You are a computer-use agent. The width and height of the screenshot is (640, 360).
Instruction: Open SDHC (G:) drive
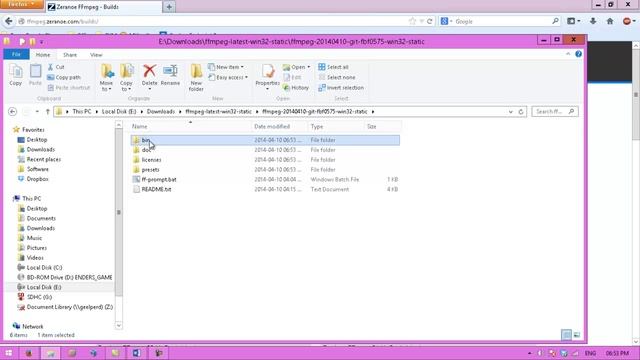click(35, 297)
